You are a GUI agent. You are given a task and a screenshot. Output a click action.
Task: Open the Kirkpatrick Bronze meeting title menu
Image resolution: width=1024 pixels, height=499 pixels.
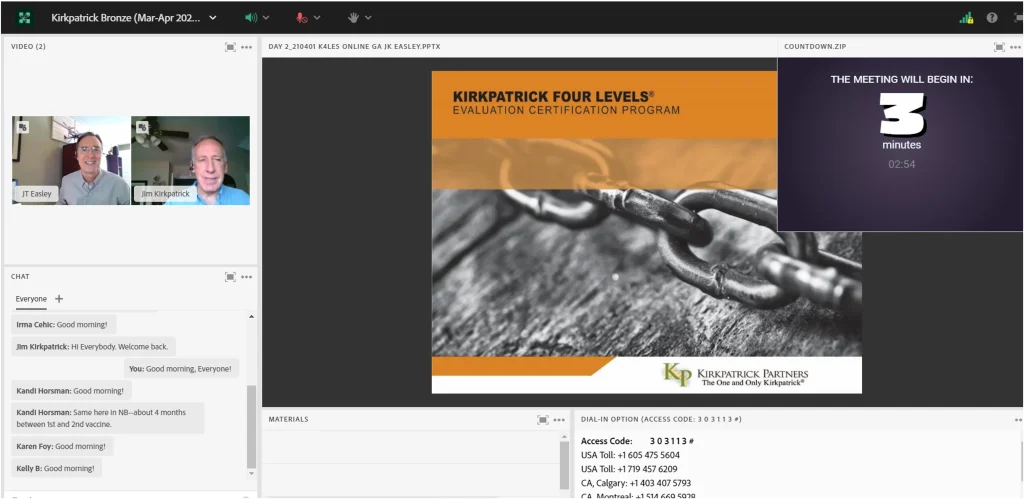pos(134,18)
